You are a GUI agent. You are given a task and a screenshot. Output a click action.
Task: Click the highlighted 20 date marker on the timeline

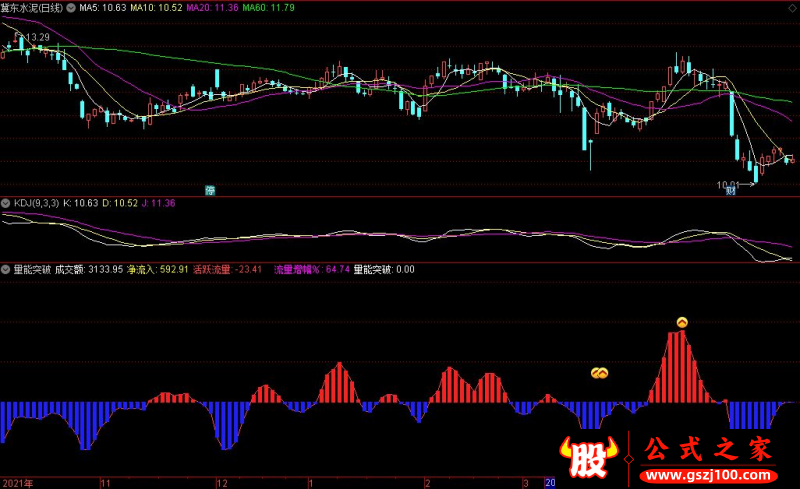(550, 483)
